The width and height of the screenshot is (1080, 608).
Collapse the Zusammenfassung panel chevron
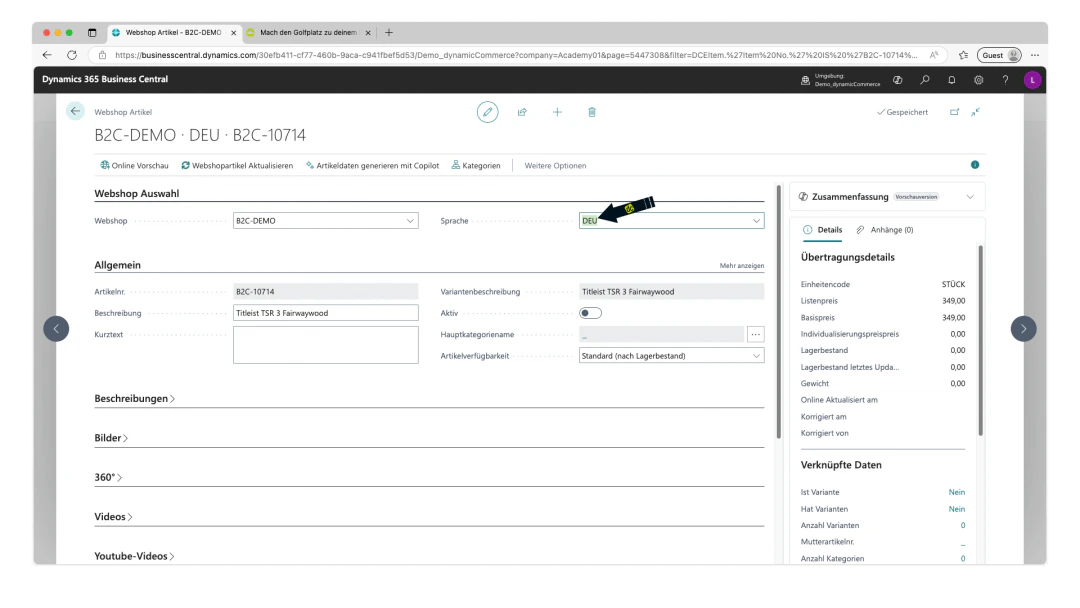(970, 197)
